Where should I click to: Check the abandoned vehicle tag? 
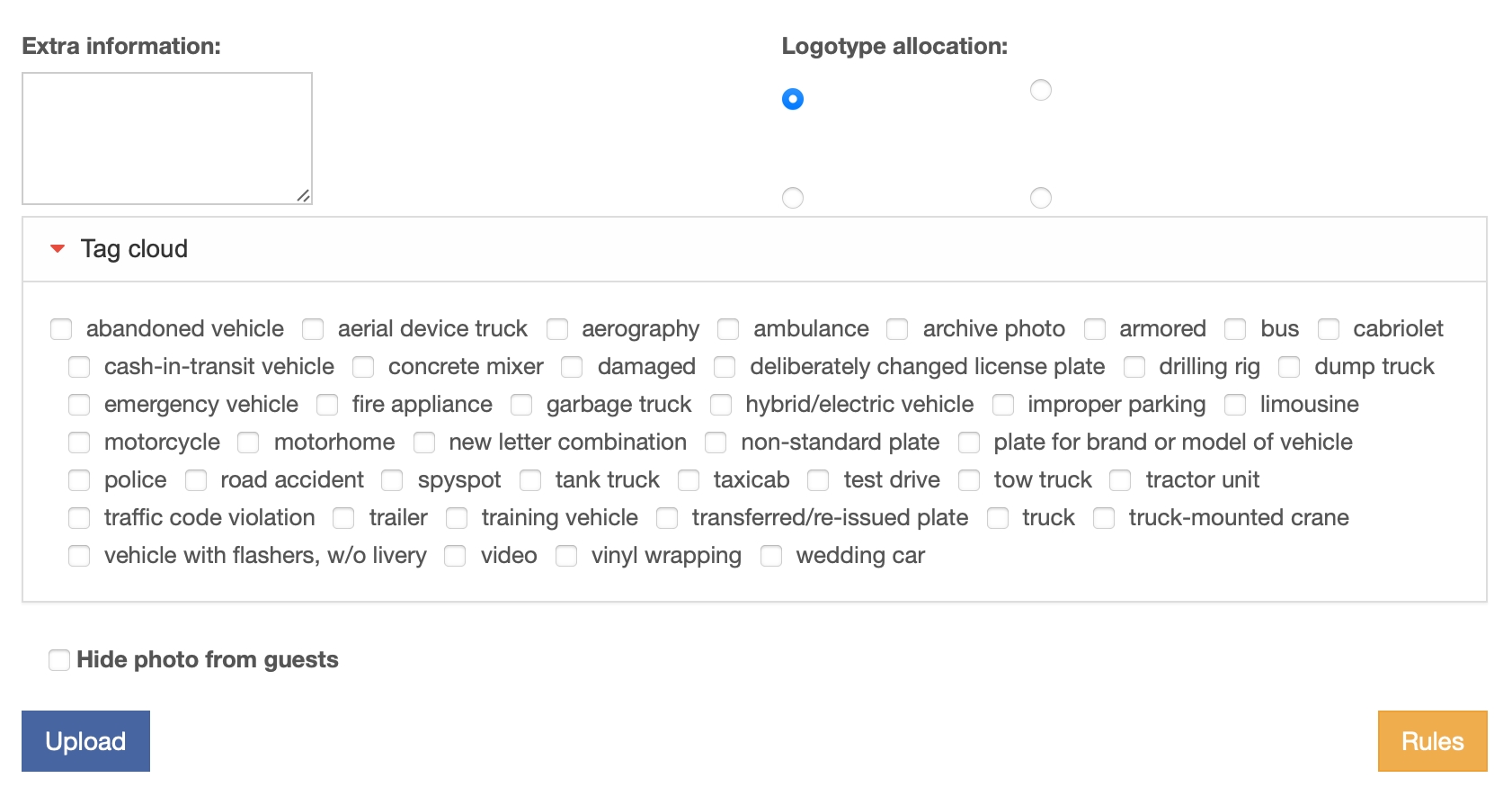[x=61, y=329]
